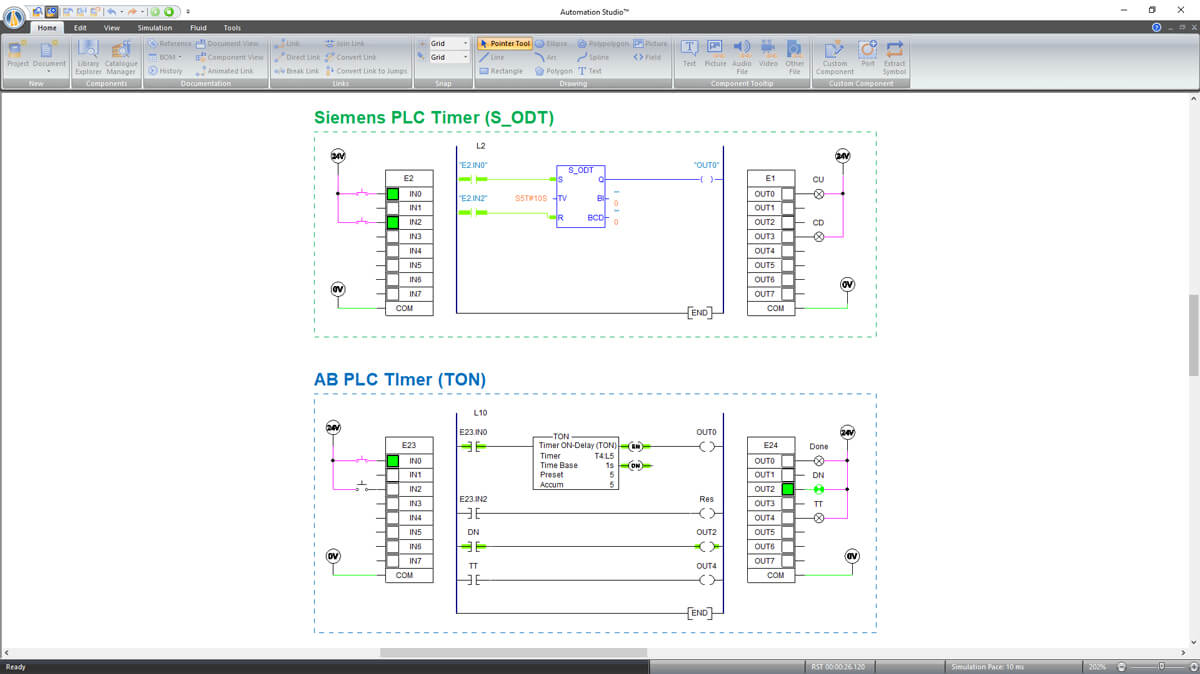Click the Link command in Links group
The width and height of the screenshot is (1200, 674).
tap(287, 44)
